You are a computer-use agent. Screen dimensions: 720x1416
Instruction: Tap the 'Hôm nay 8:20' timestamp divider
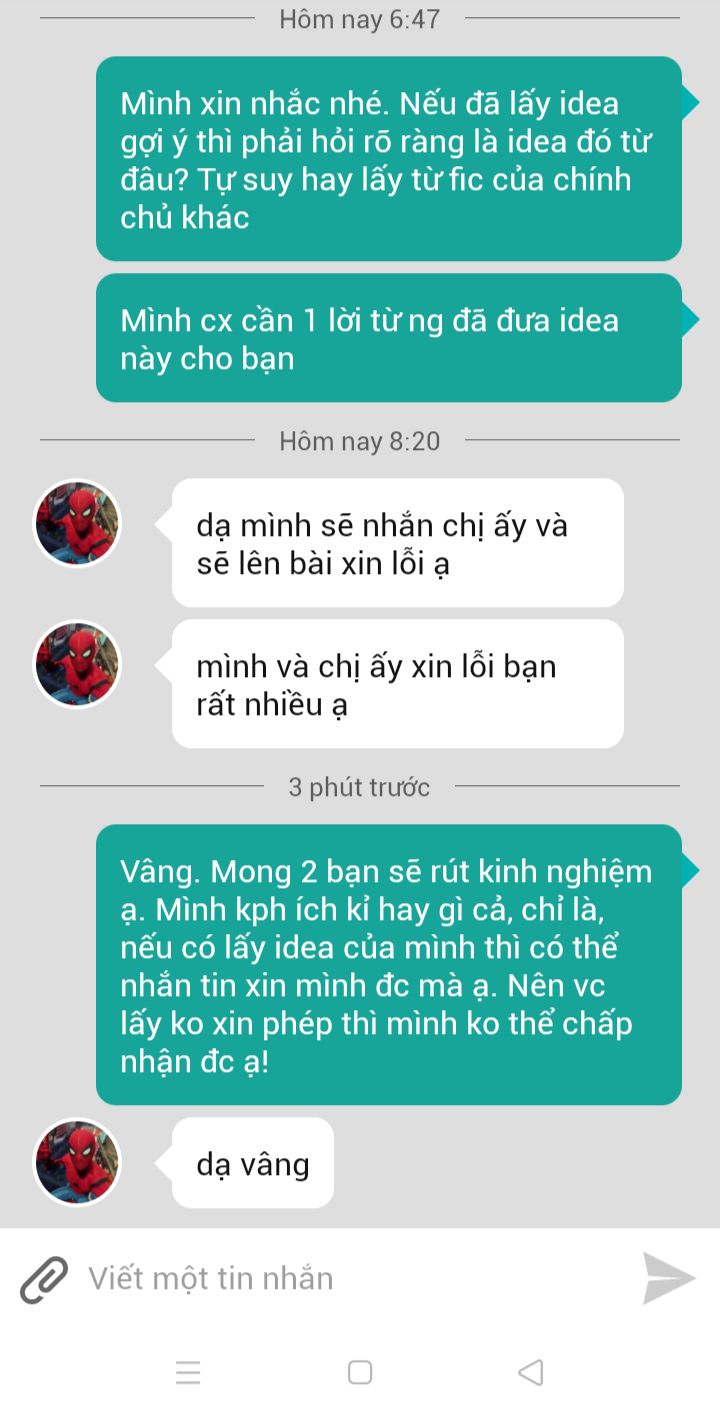(360, 441)
